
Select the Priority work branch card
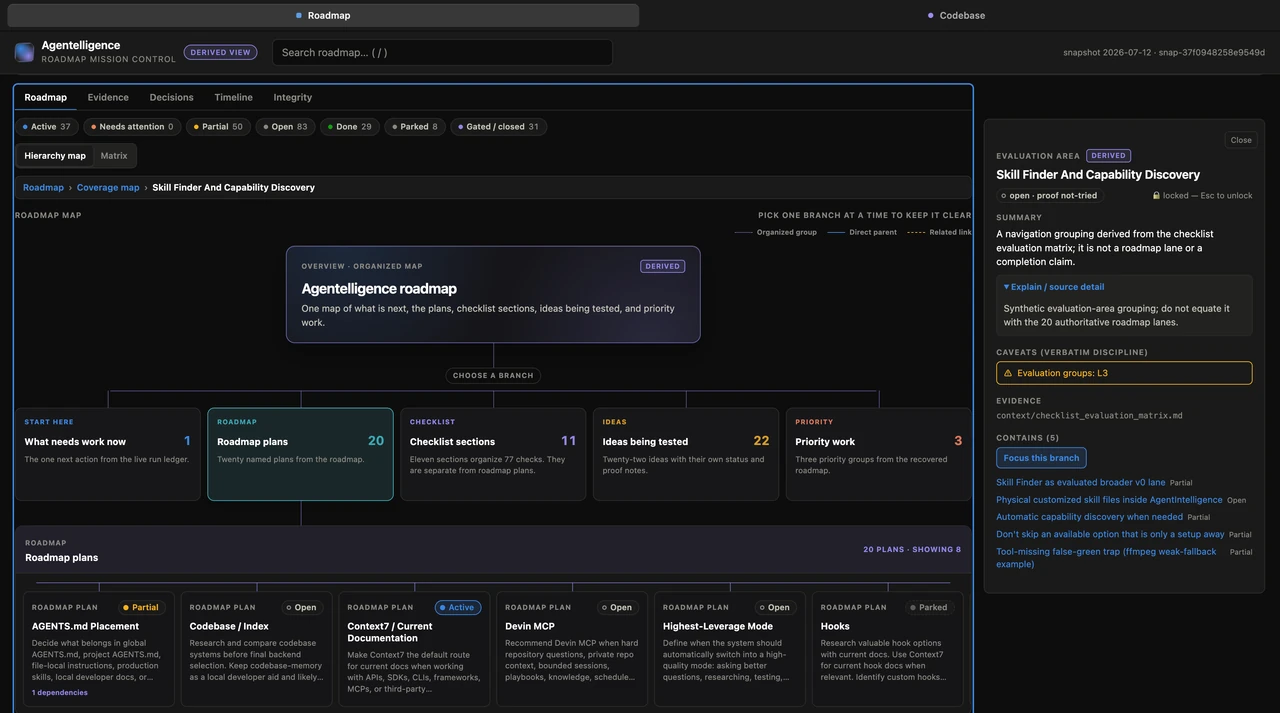pos(878,454)
